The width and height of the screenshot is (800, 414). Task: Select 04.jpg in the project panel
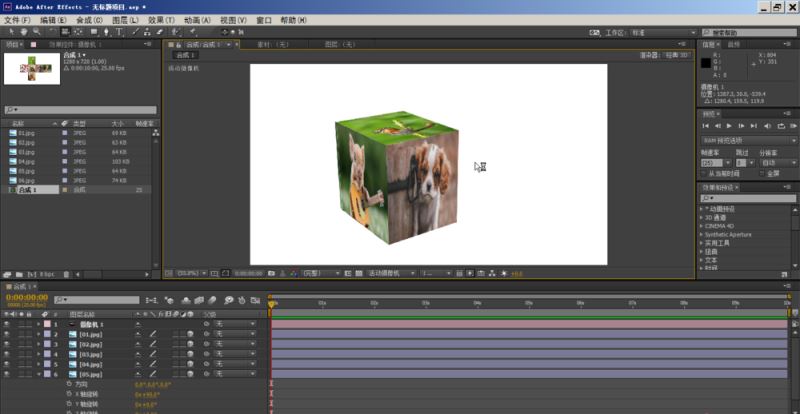(x=26, y=162)
